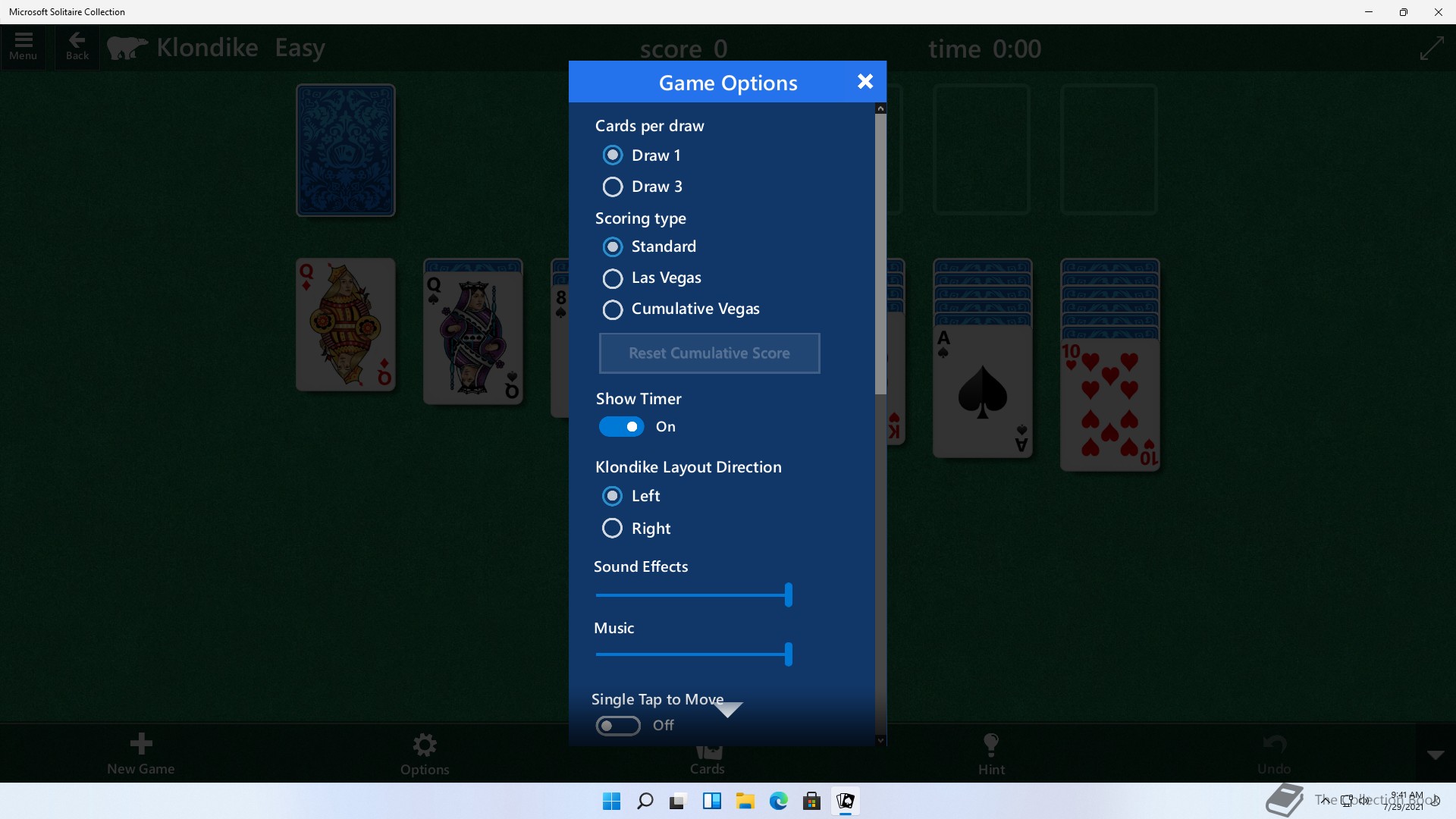
Task: Start a New Game with plus icon
Action: pyautogui.click(x=141, y=754)
